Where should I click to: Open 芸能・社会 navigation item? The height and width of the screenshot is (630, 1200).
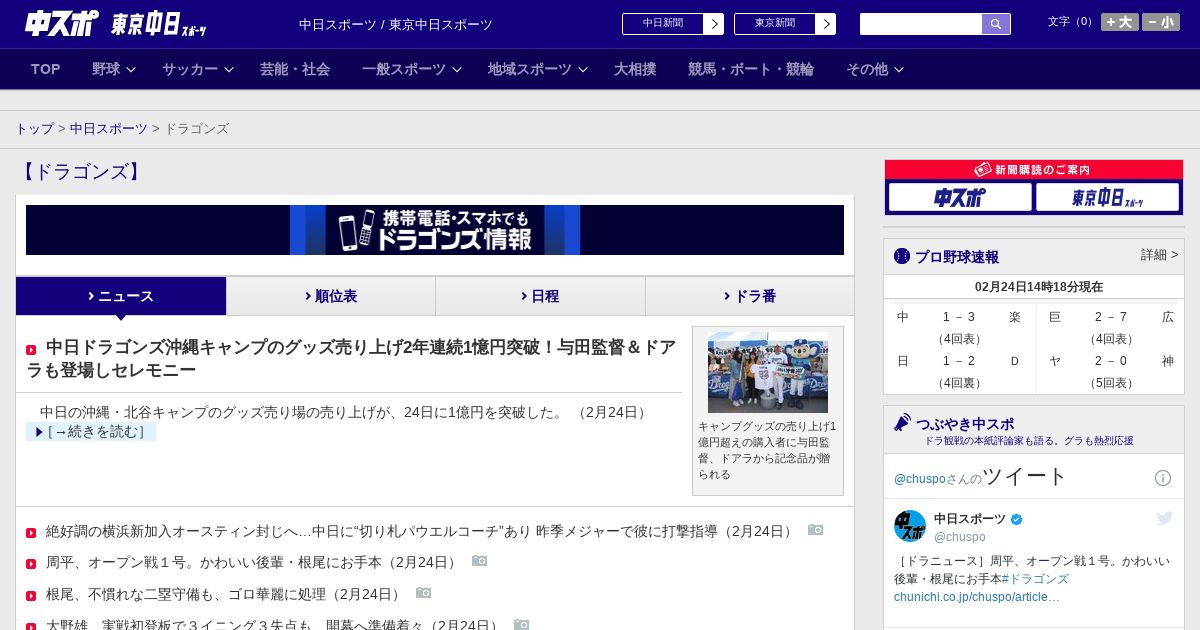[x=295, y=69]
